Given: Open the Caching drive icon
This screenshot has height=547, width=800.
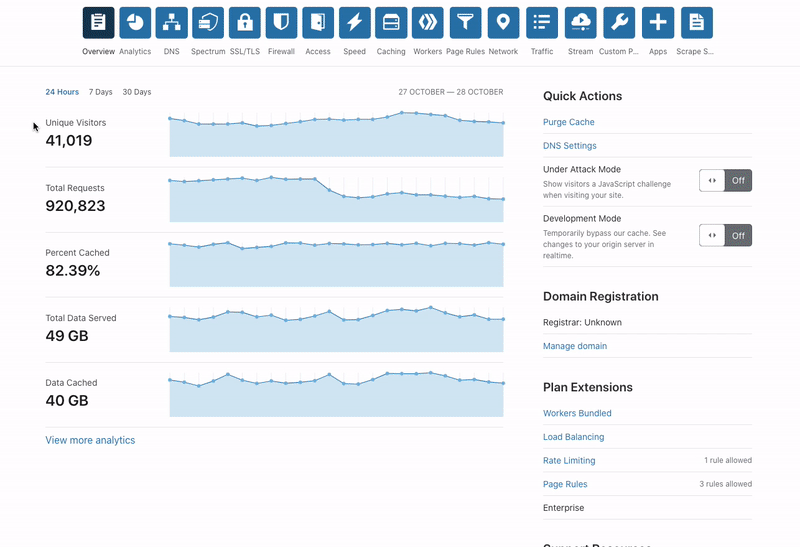Looking at the screenshot, I should pyautogui.click(x=391, y=22).
